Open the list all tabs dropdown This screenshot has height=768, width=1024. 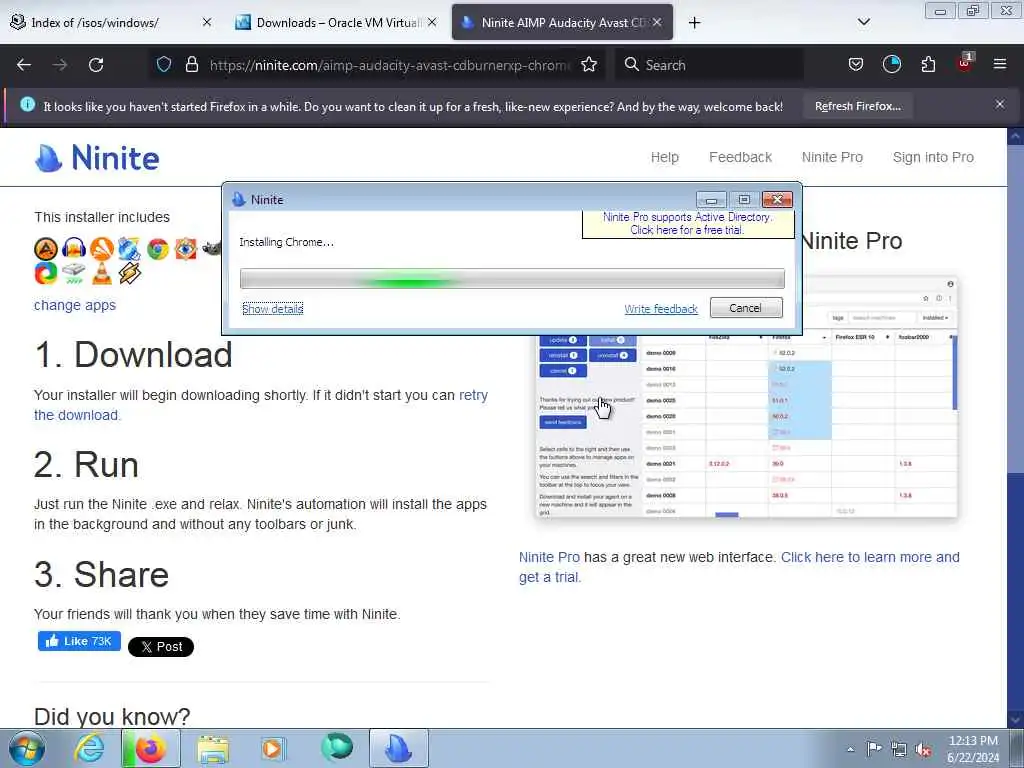coord(863,22)
